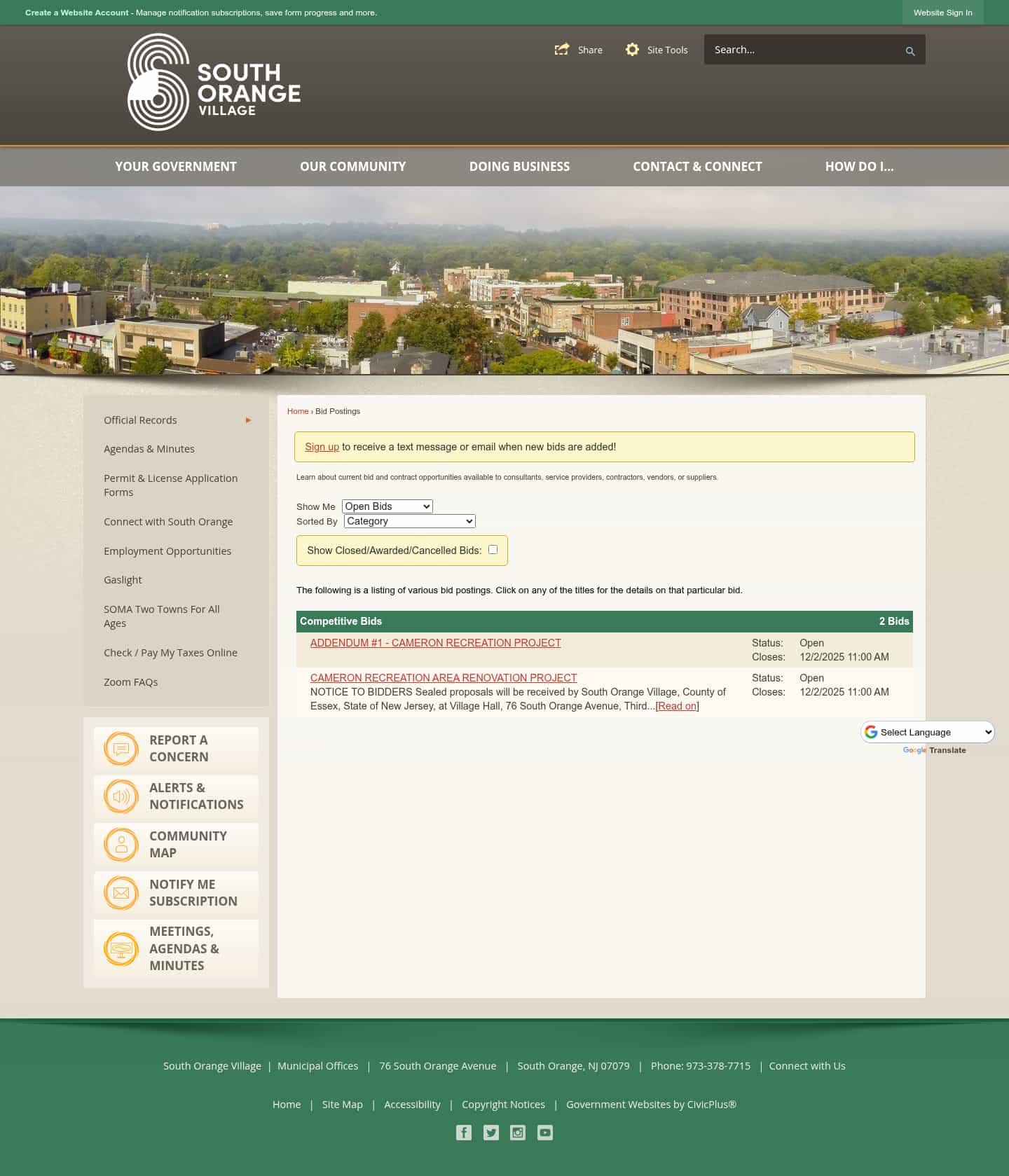
Task: Expand the Official Records arrow
Action: click(x=248, y=420)
